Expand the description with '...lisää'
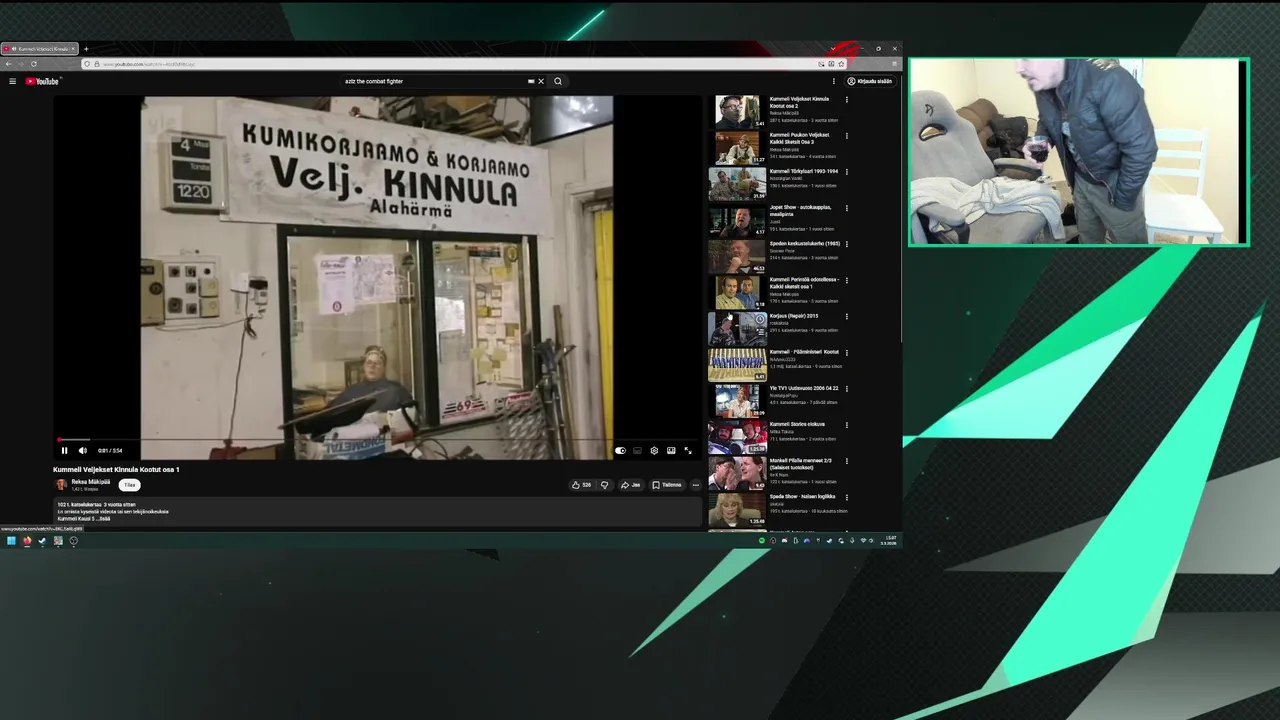The width and height of the screenshot is (1280, 720). pyautogui.click(x=103, y=519)
